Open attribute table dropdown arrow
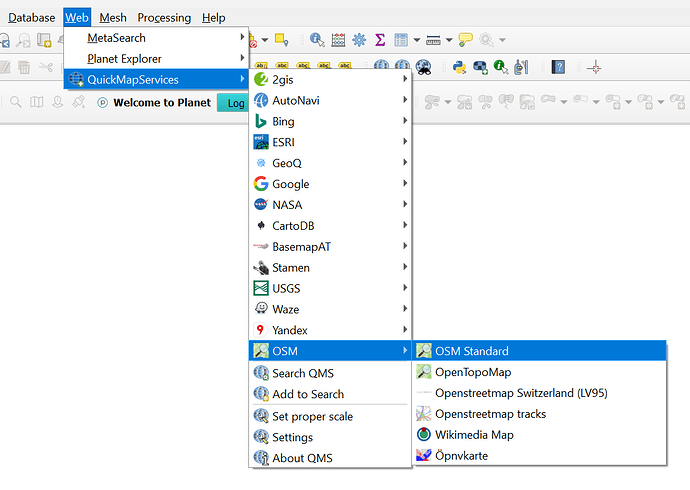This screenshot has width=690, height=490. coord(416,40)
